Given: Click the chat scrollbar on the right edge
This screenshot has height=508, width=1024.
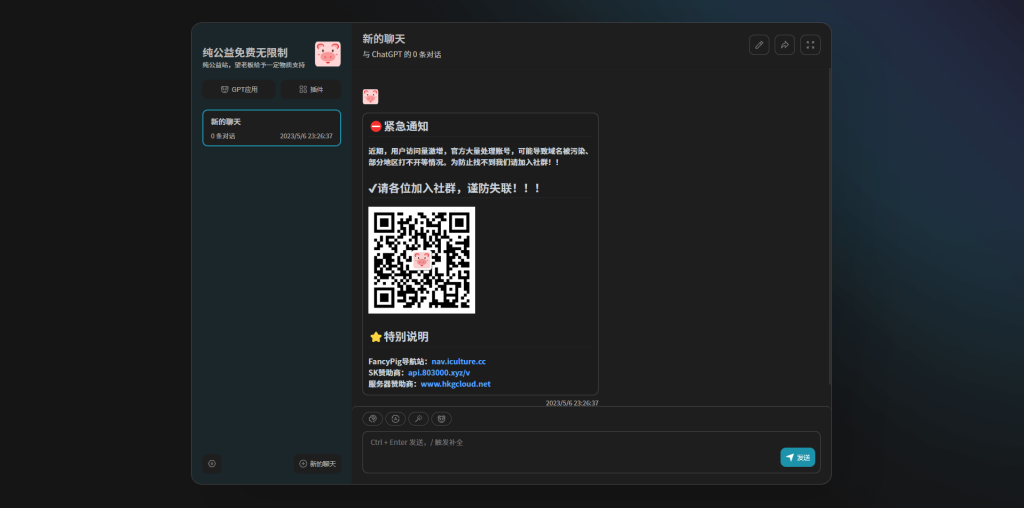Looking at the screenshot, I should (829, 225).
